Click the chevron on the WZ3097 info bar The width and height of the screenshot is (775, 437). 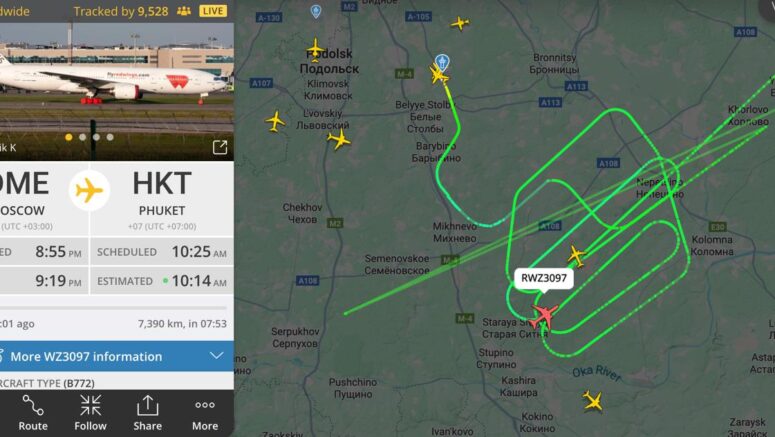pyautogui.click(x=216, y=355)
